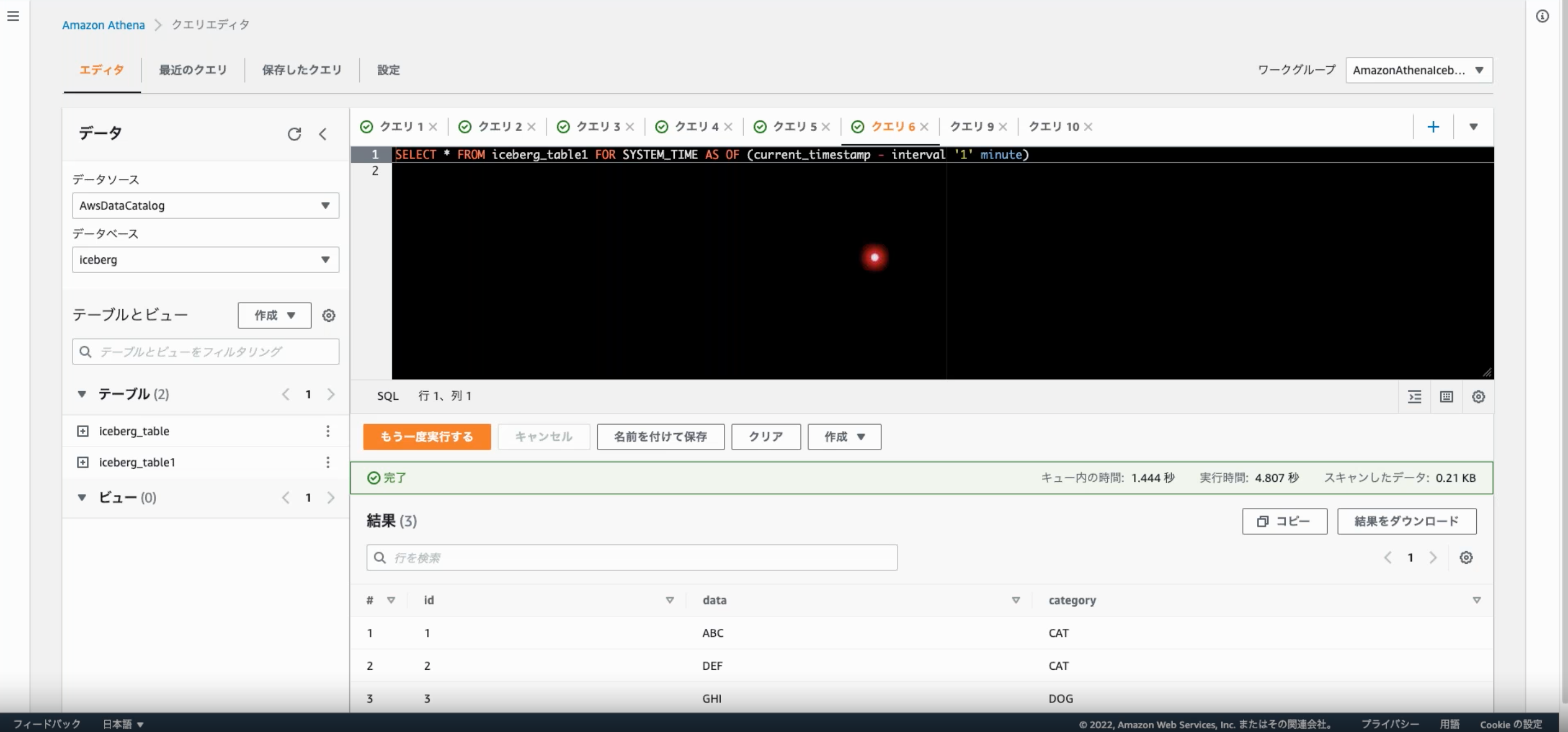This screenshot has height=732, width=1568.
Task: Click the もう一度実行する button
Action: click(426, 436)
